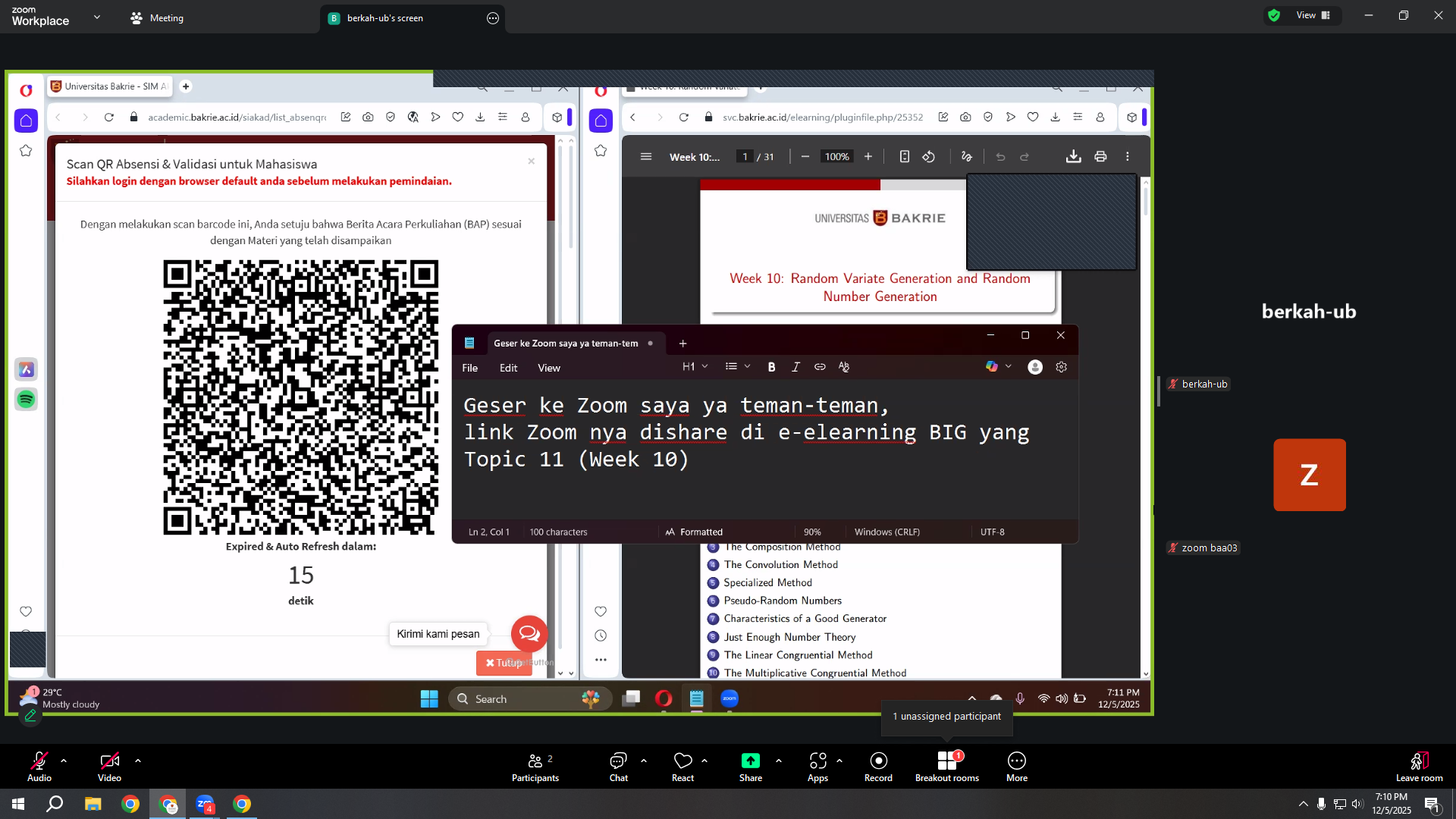Click the red Tutup button
The image size is (1456, 819).
click(504, 663)
